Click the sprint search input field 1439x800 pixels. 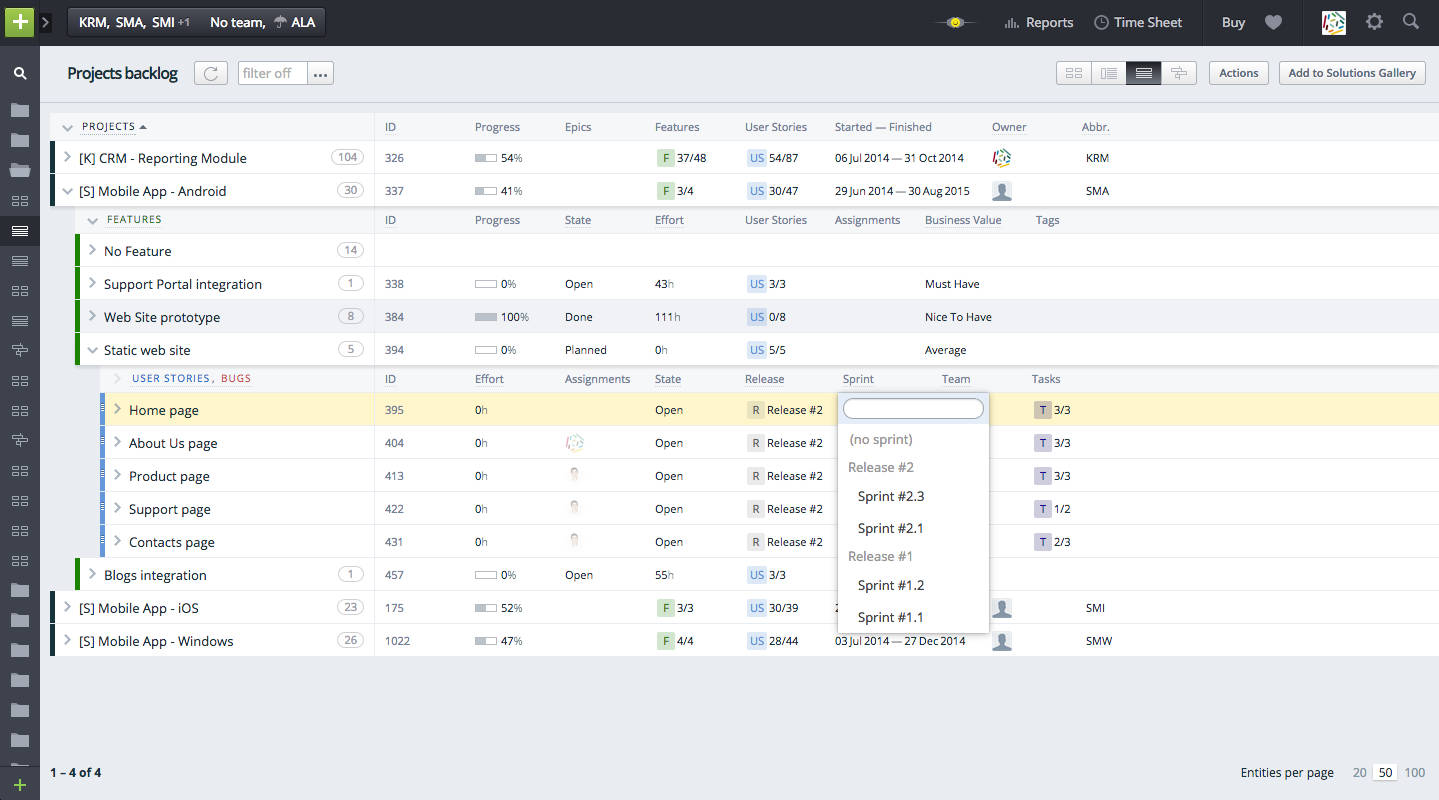912,408
